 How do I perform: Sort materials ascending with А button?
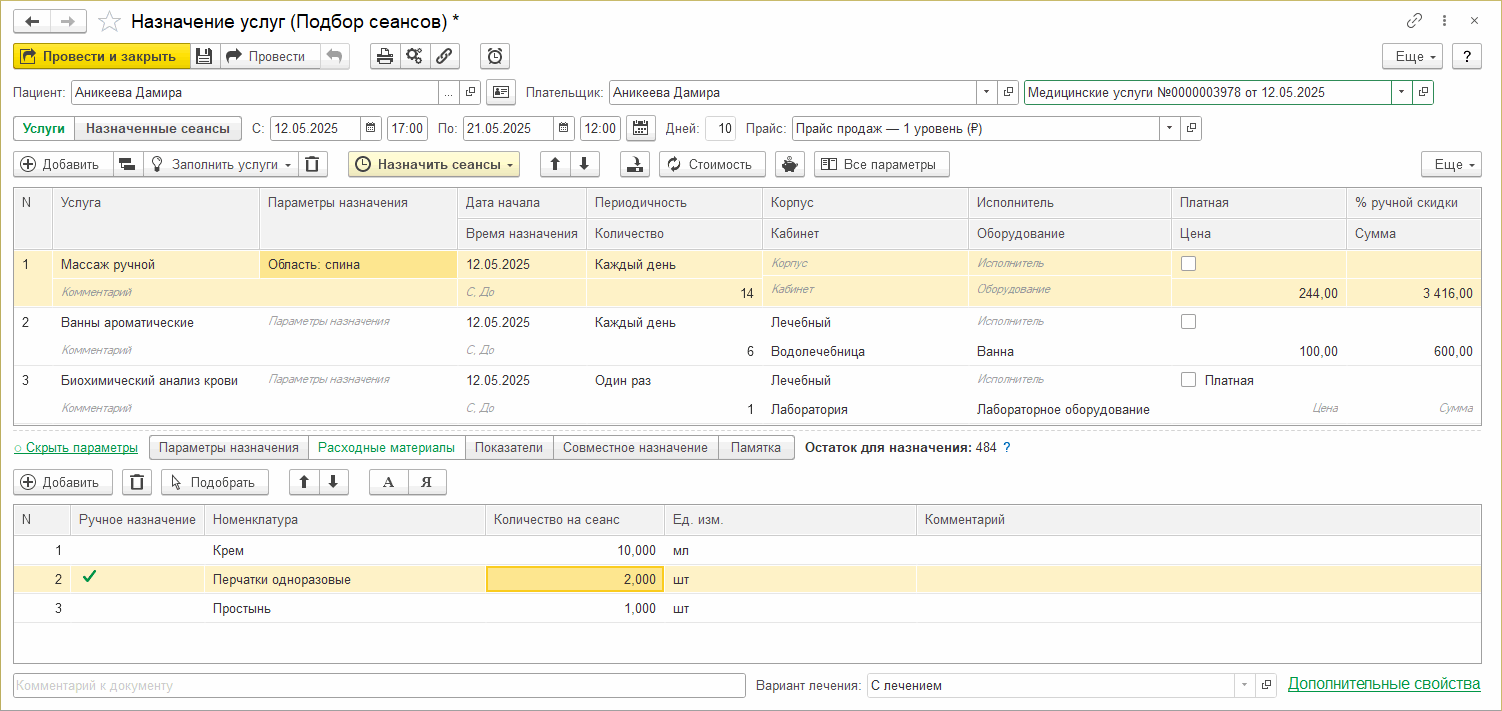(389, 482)
